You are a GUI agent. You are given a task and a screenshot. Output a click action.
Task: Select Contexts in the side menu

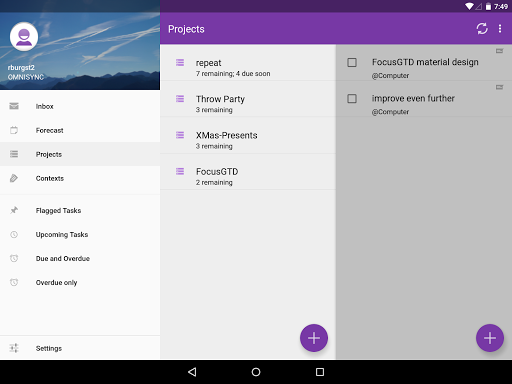[80, 178]
